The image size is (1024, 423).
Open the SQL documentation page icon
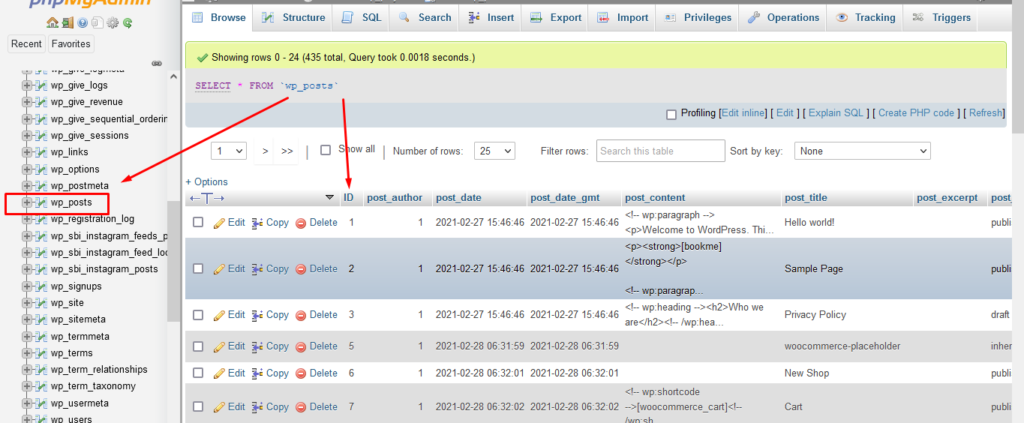pyautogui.click(x=97, y=23)
